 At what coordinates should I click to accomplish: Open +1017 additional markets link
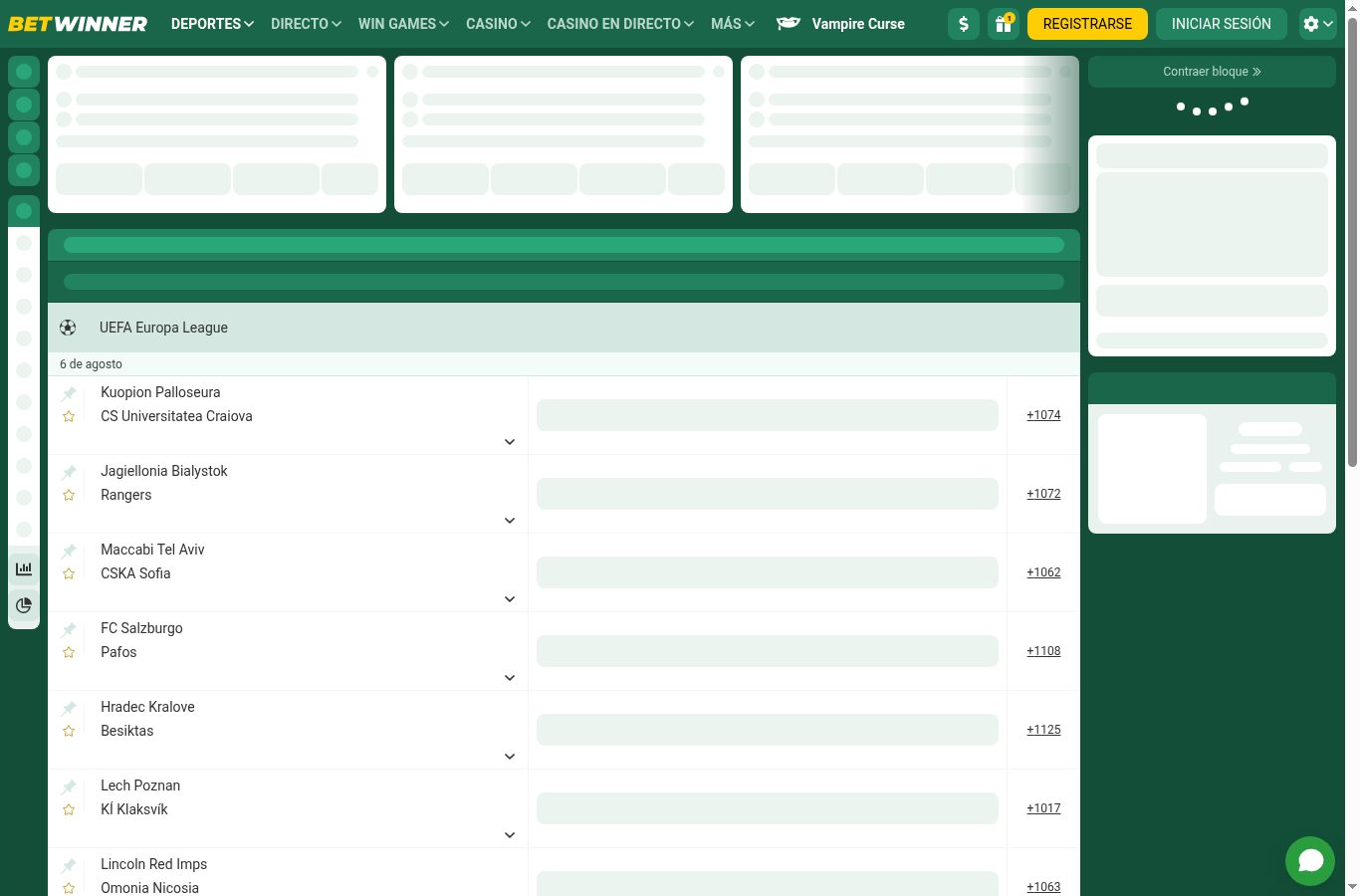tap(1043, 808)
